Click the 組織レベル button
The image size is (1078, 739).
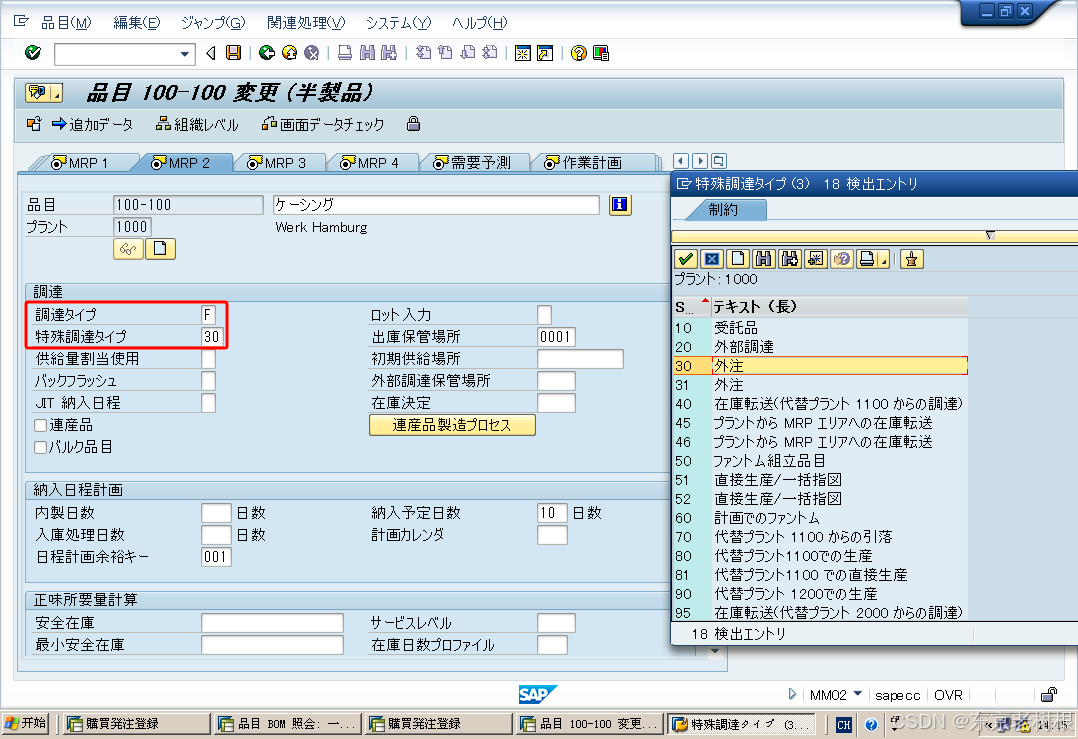coord(197,124)
